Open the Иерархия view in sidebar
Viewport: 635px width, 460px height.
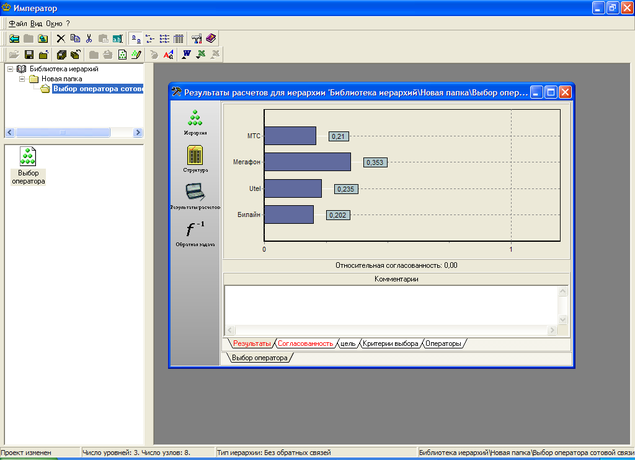click(195, 121)
